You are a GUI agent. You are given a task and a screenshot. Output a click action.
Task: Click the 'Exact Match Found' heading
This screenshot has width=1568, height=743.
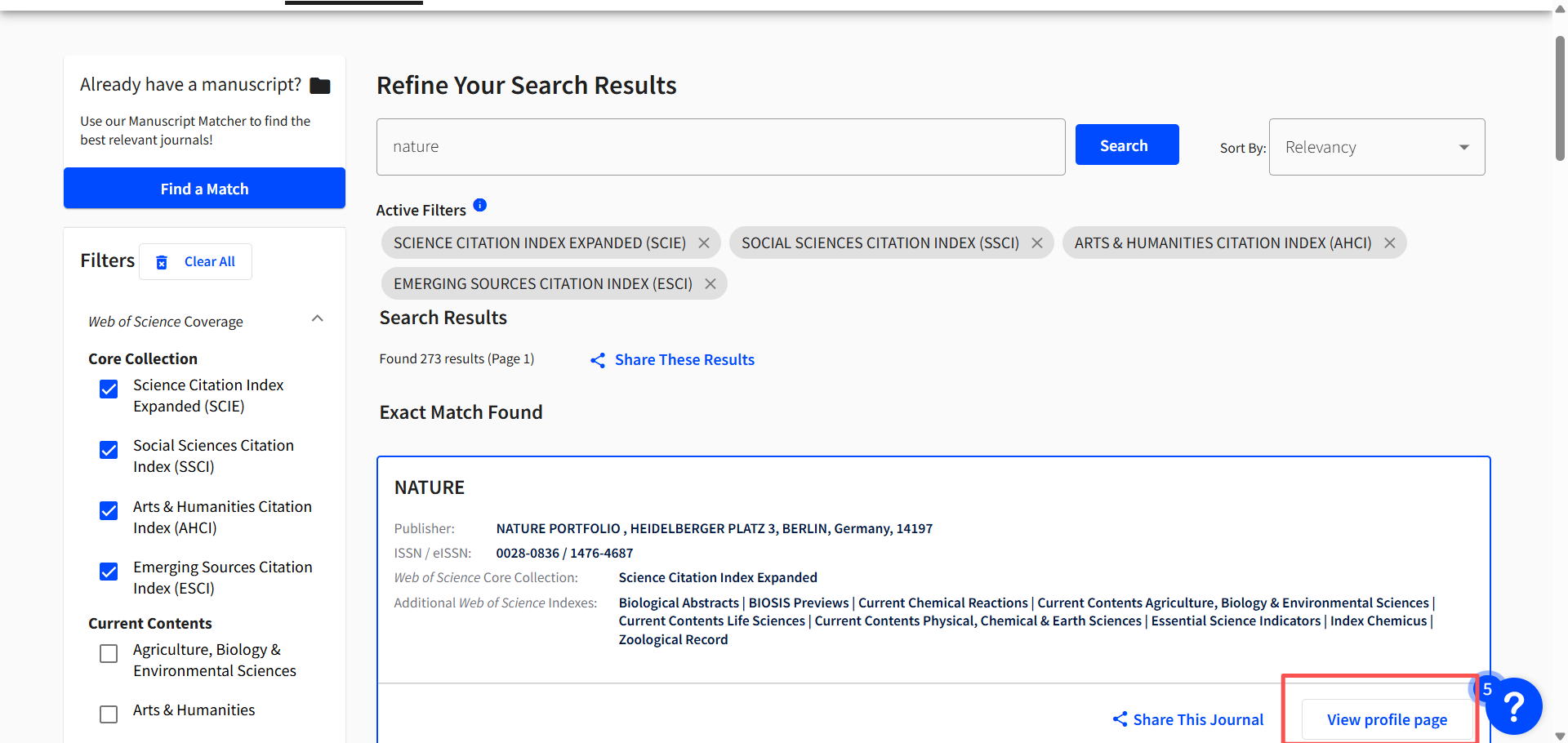click(461, 412)
